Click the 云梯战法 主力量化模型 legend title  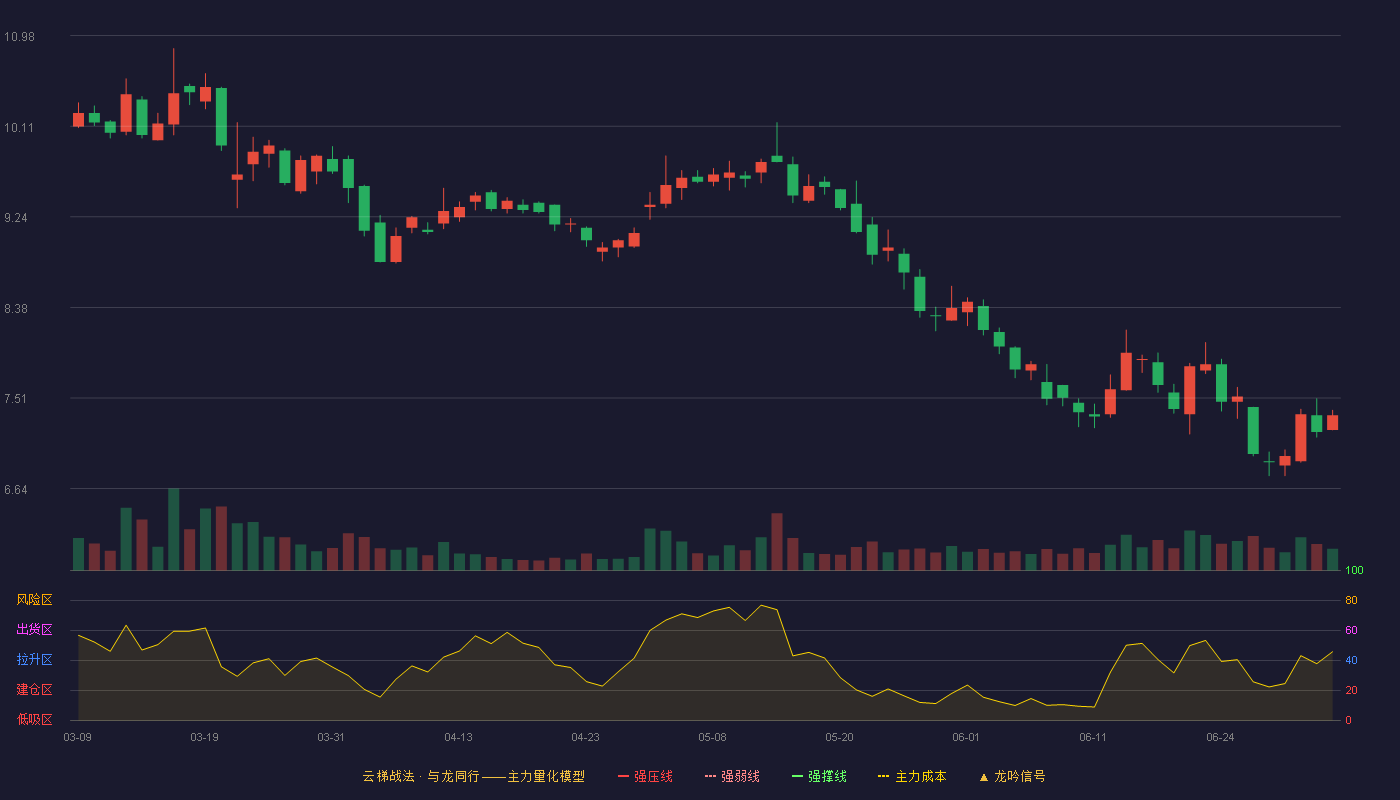(474, 776)
